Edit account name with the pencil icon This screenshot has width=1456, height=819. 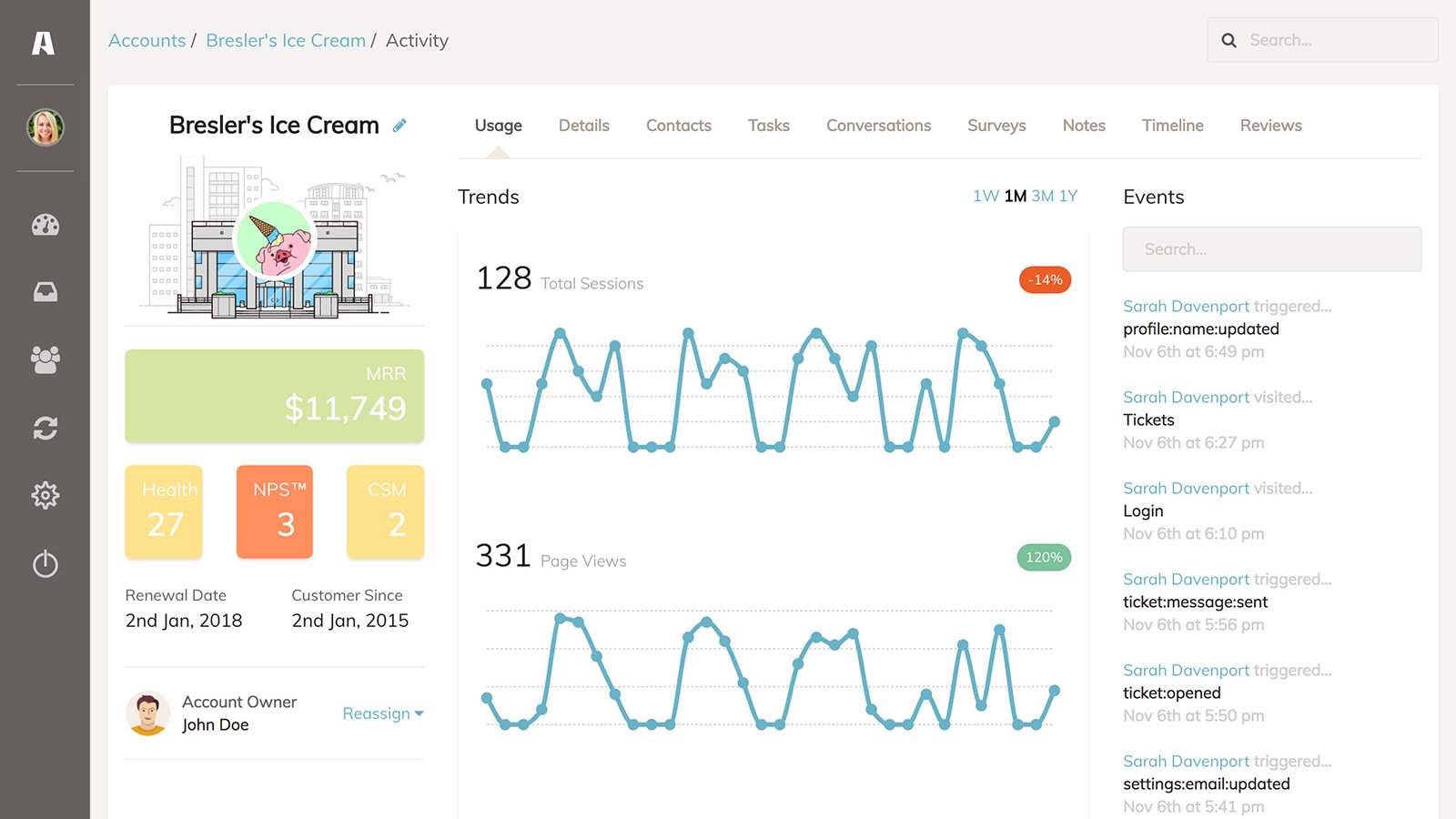click(x=399, y=125)
